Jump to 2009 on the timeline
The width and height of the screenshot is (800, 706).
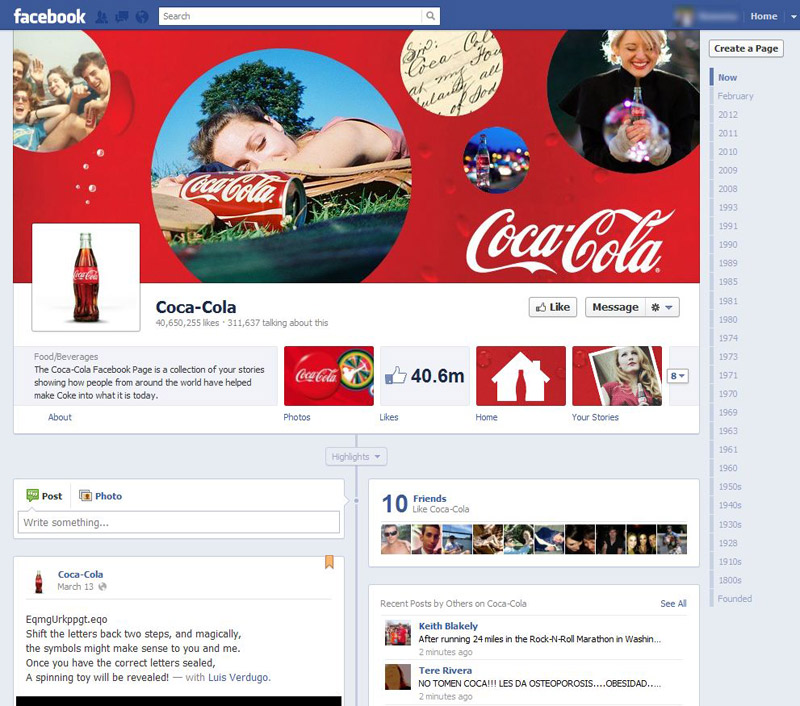(x=728, y=170)
